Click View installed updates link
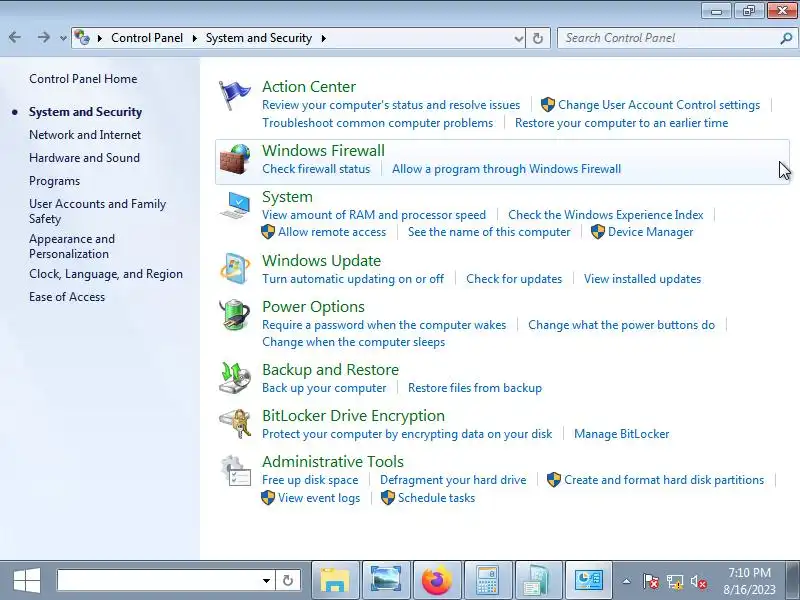800x600 pixels. pyautogui.click(x=642, y=279)
